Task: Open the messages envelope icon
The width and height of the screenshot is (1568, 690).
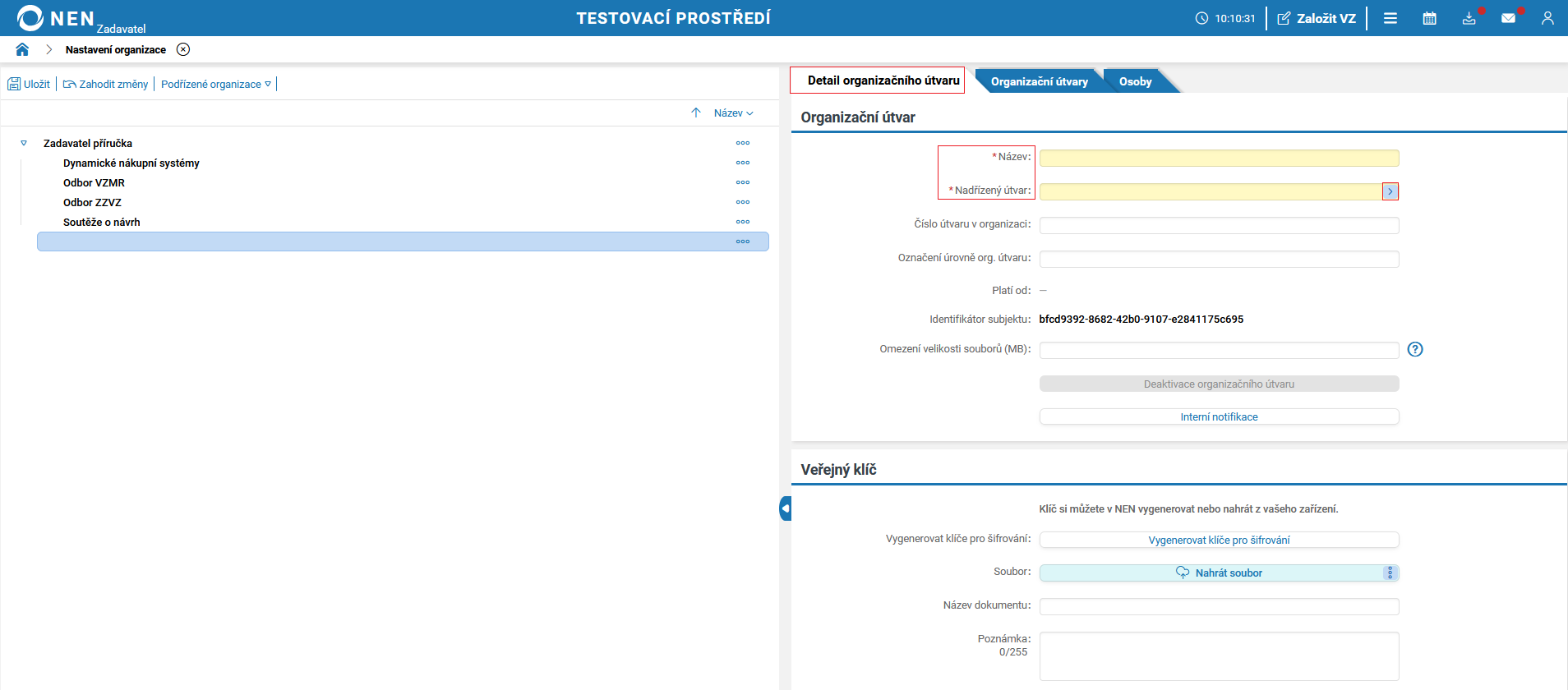Action: [x=1508, y=18]
